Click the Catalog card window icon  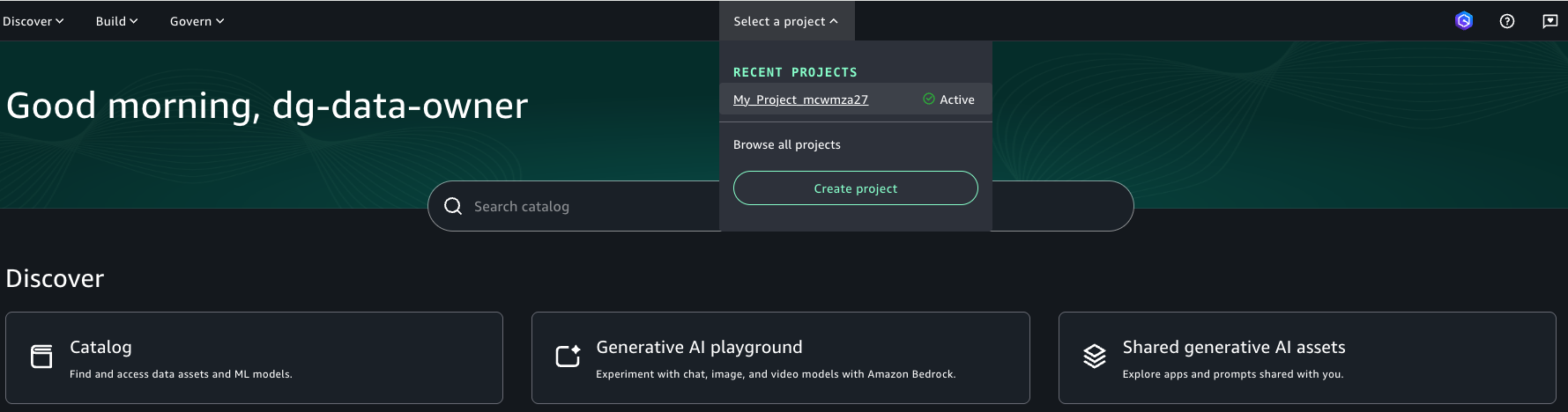41,357
